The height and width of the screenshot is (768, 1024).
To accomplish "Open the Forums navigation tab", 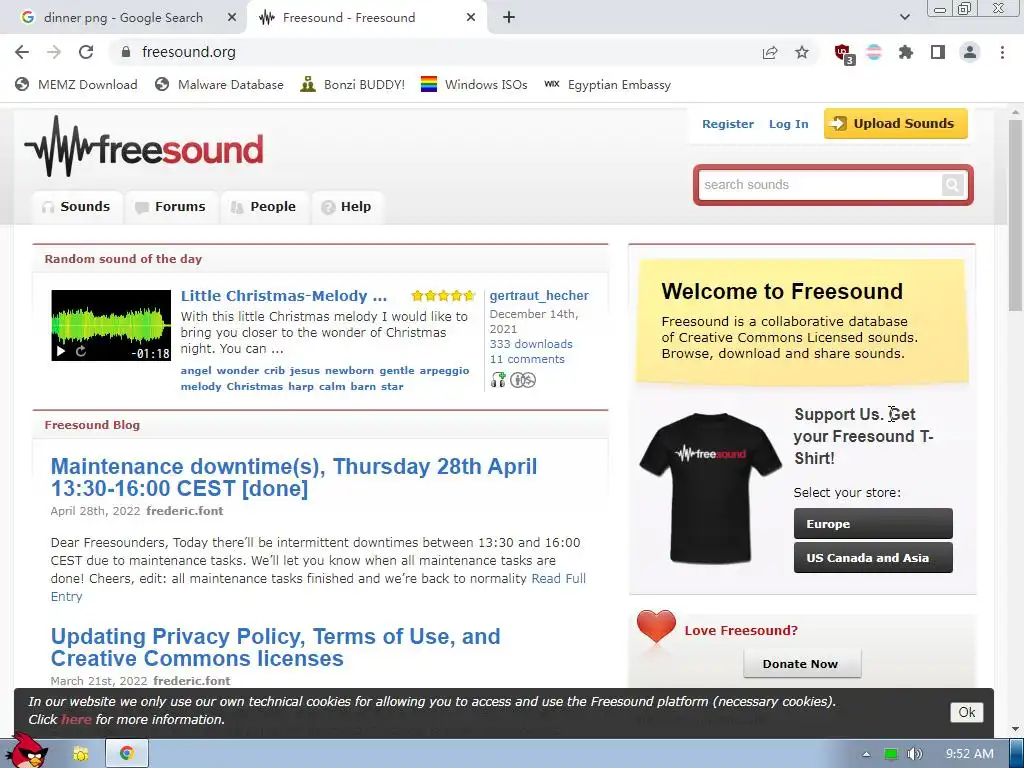I will coord(171,207).
